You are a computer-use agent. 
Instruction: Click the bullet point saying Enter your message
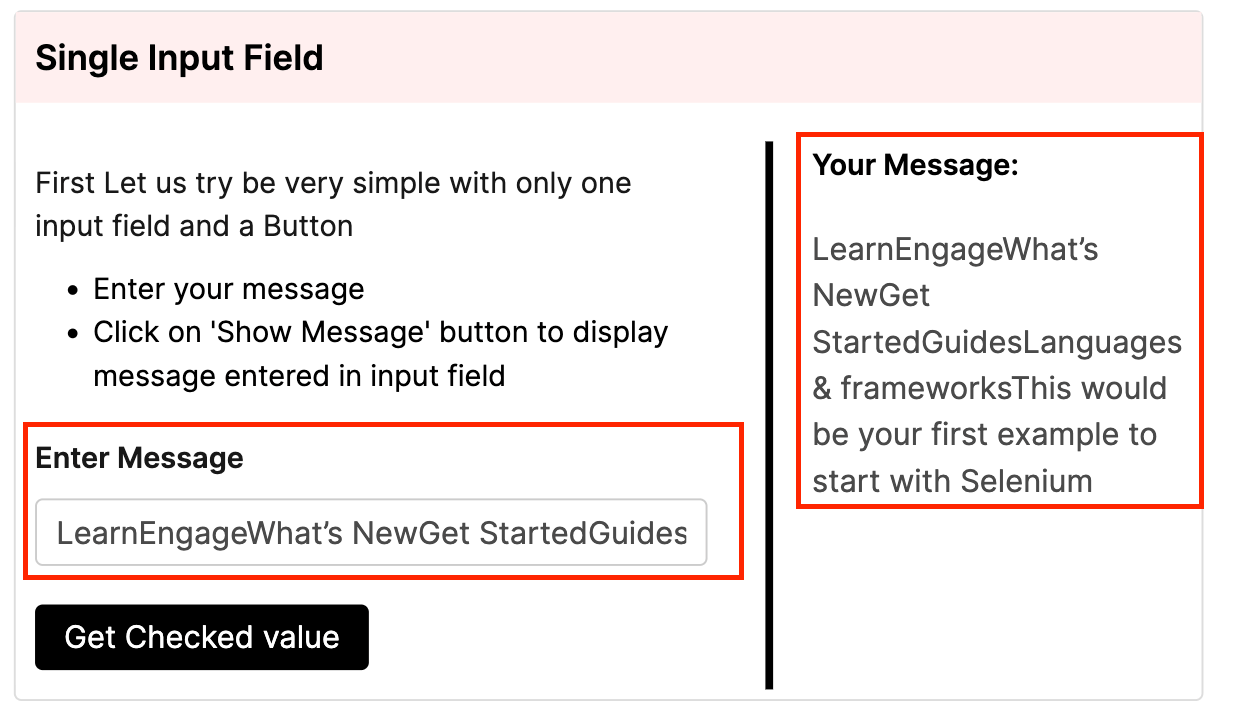click(228, 288)
